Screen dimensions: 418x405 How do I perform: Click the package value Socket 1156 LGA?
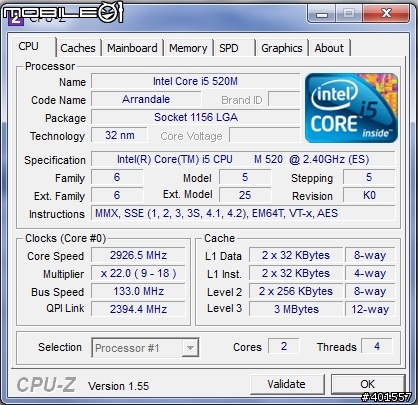(196, 117)
